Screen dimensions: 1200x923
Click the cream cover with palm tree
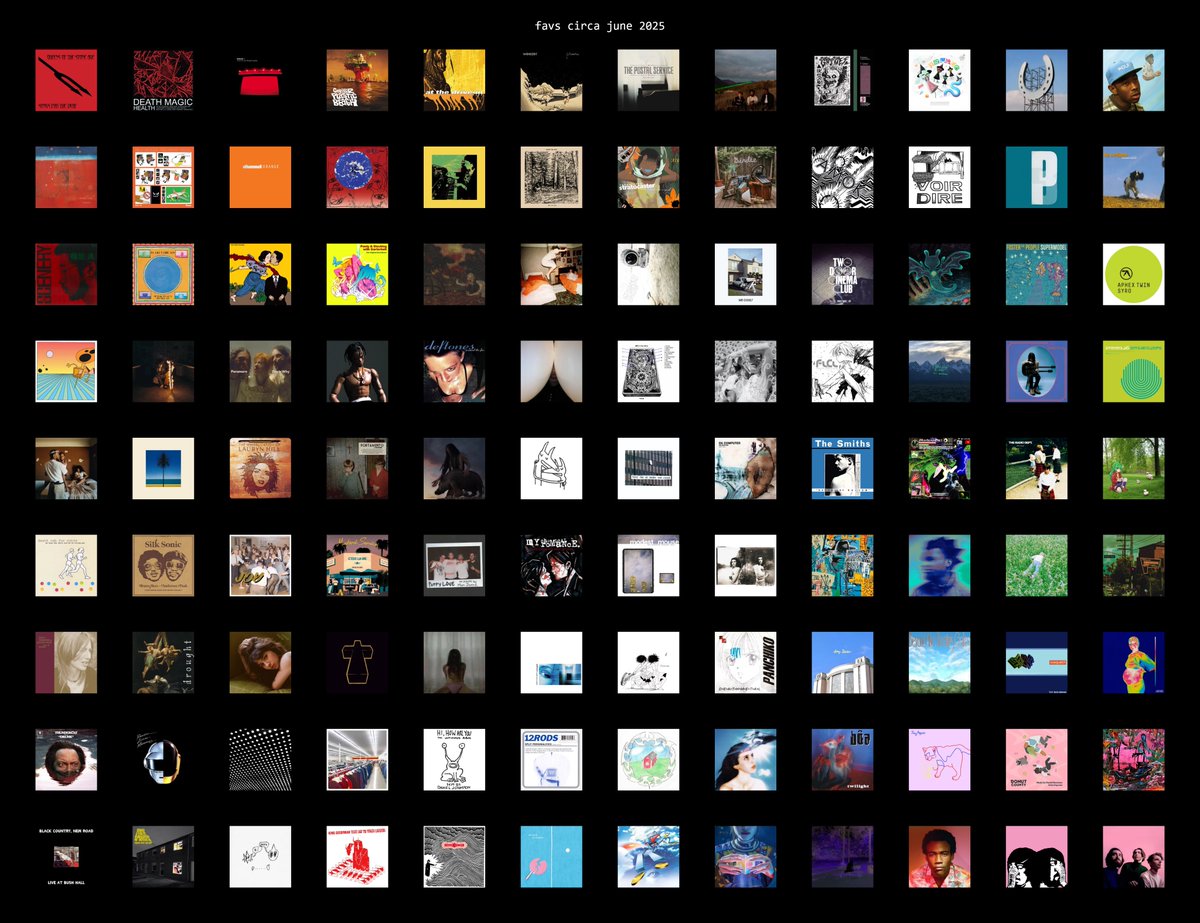[163, 468]
